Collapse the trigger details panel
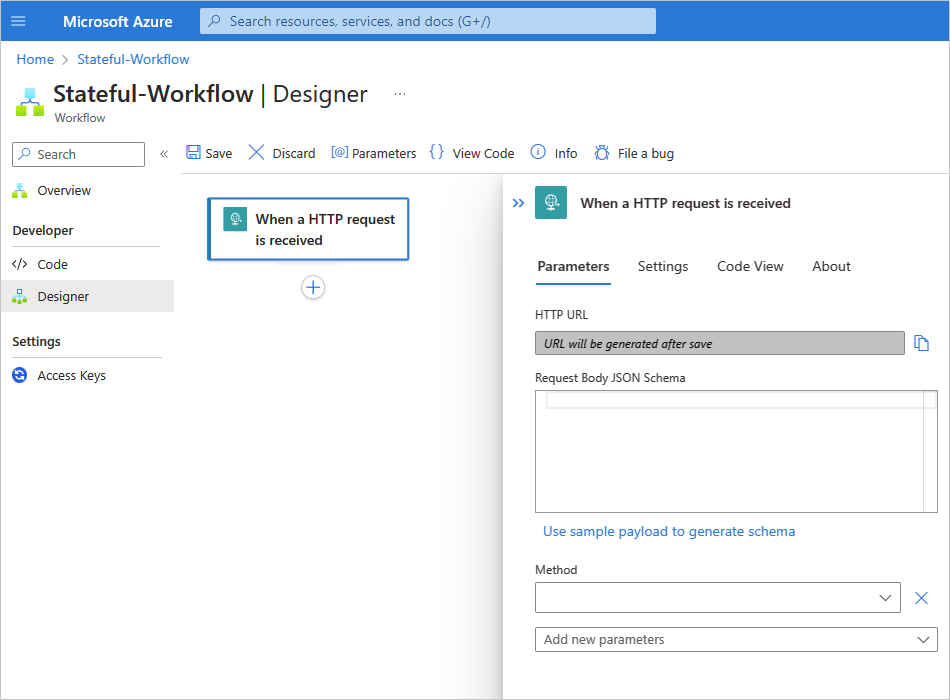Viewport: 950px width, 700px height. tap(518, 203)
